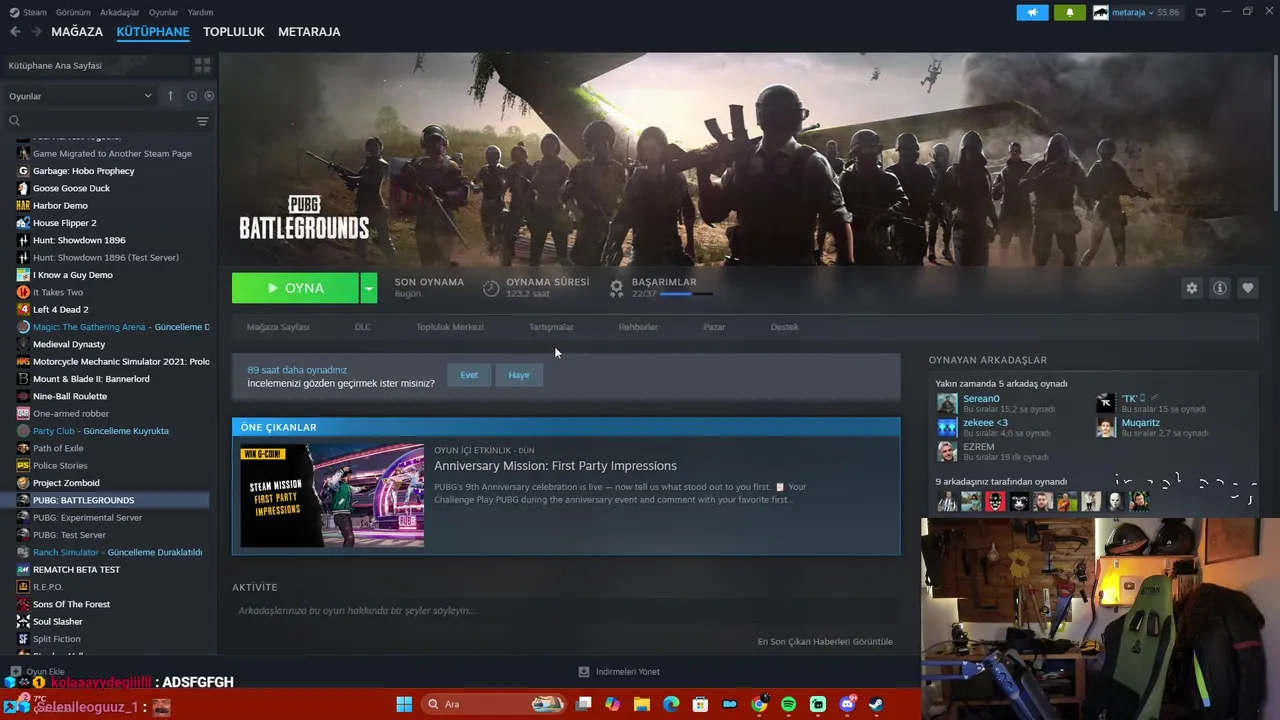The height and width of the screenshot is (720, 1280).
Task: Select Left 4 Dead 2 in library
Action: click(x=60, y=310)
